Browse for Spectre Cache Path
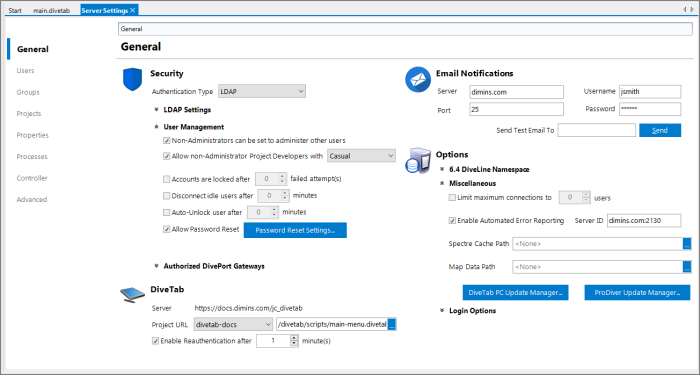Image resolution: width=700 pixels, height=375 pixels. [x=687, y=244]
